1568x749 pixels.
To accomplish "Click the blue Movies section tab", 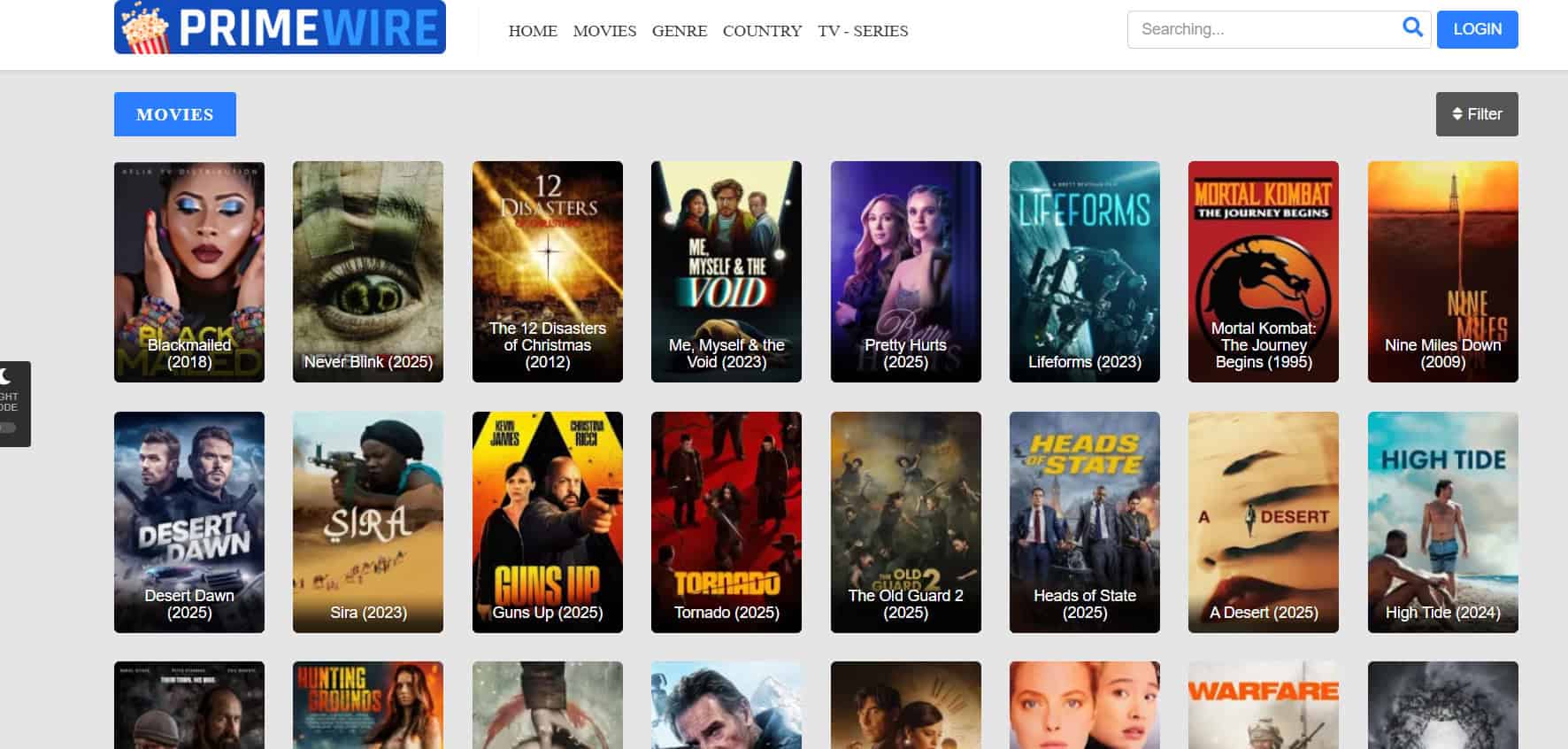I will (175, 114).
